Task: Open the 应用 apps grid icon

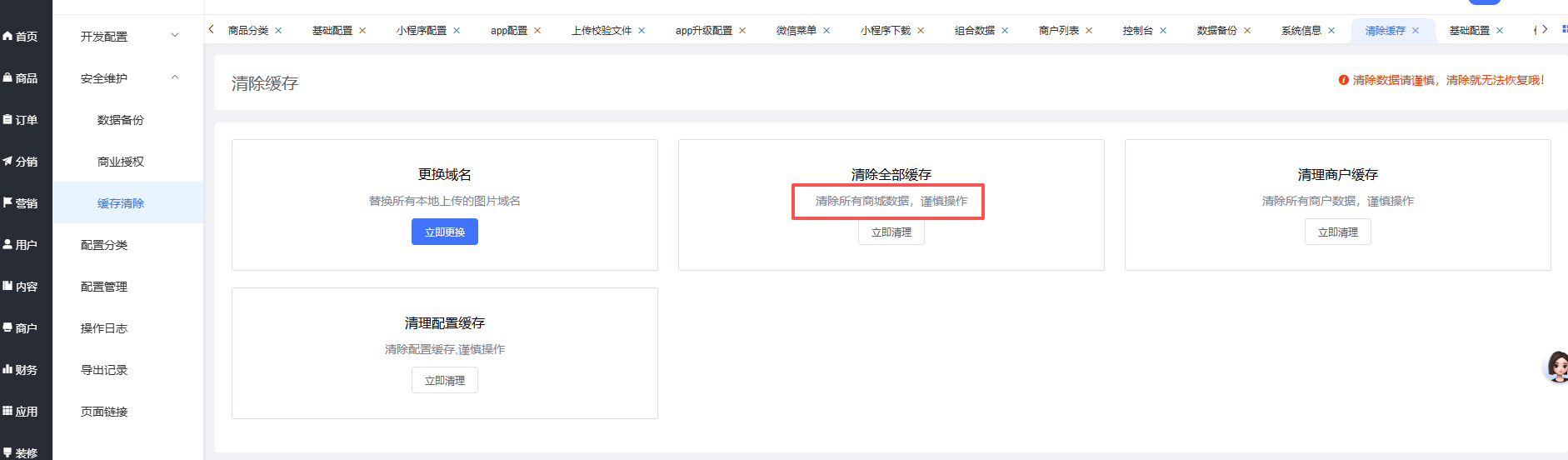Action: 7,412
